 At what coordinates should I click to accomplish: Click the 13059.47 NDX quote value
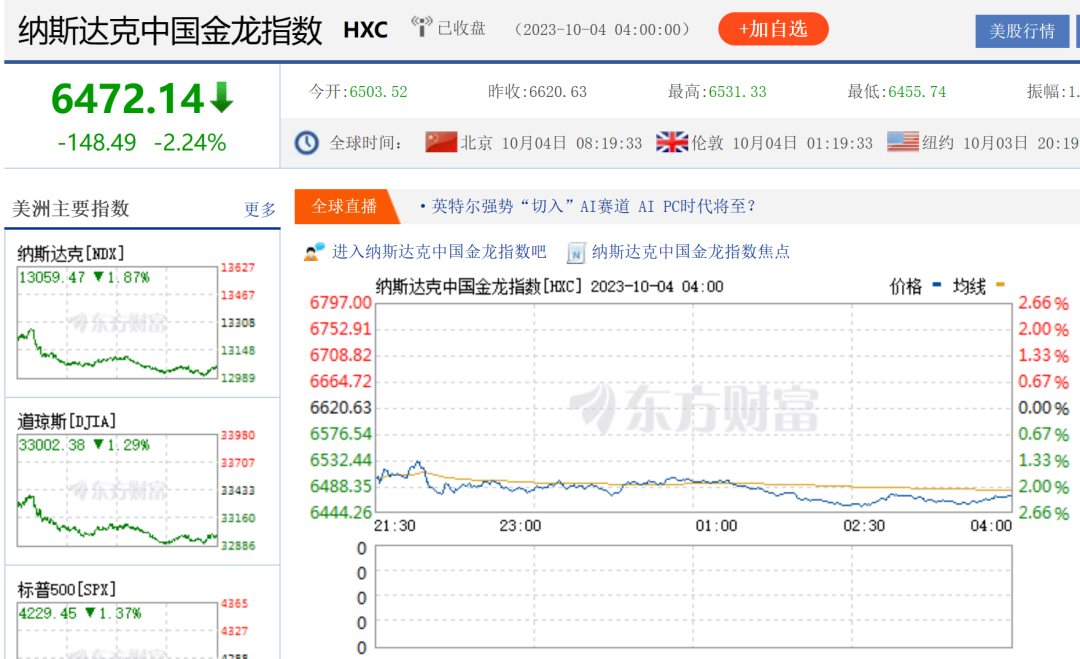coord(52,278)
